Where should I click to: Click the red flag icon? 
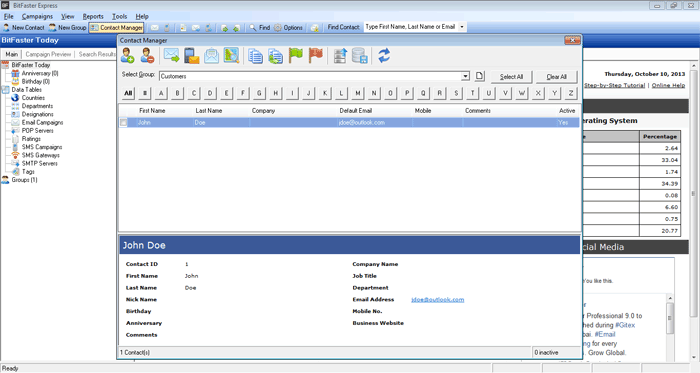[316, 56]
